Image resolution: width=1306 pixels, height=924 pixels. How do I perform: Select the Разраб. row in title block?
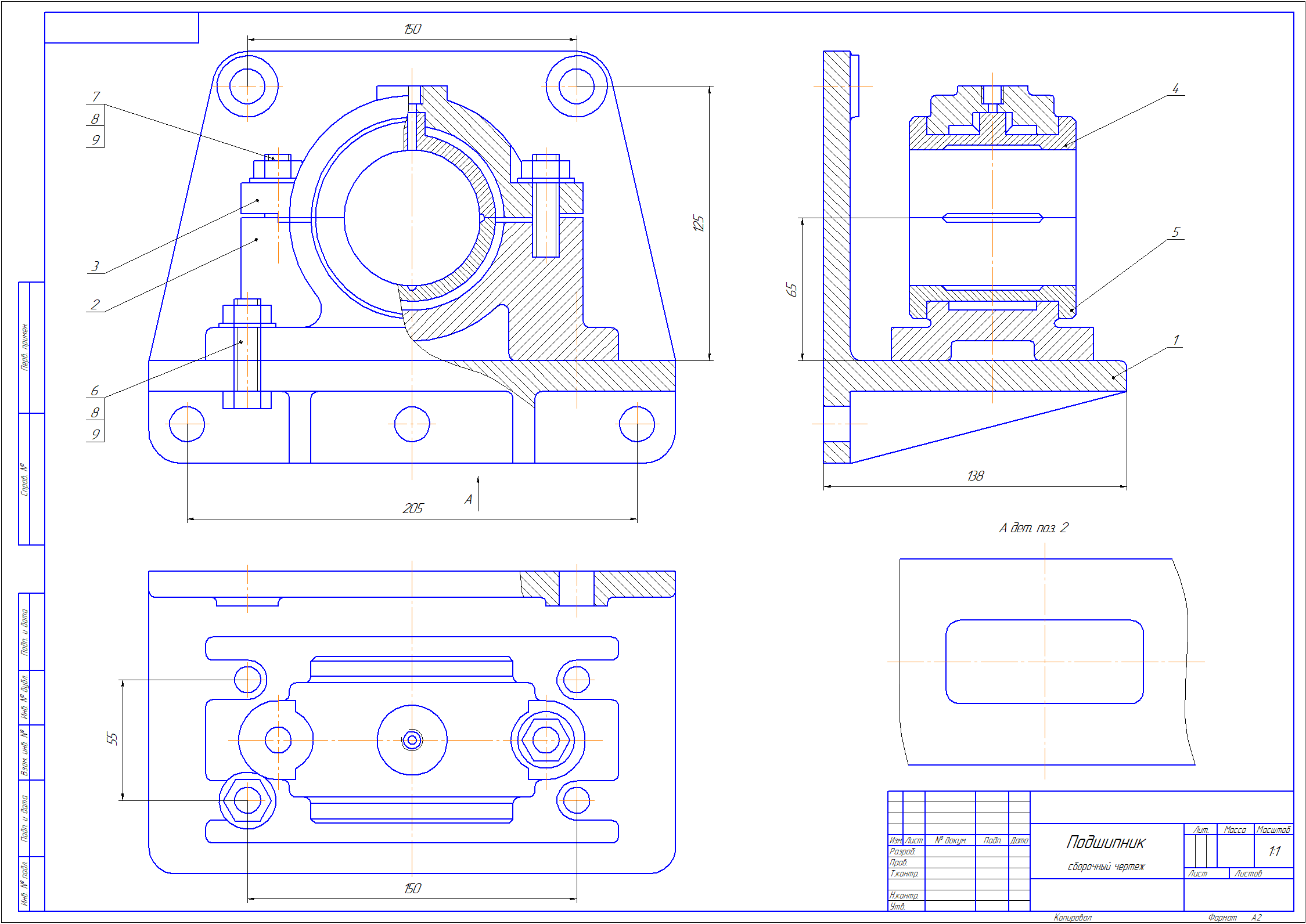coord(902,851)
